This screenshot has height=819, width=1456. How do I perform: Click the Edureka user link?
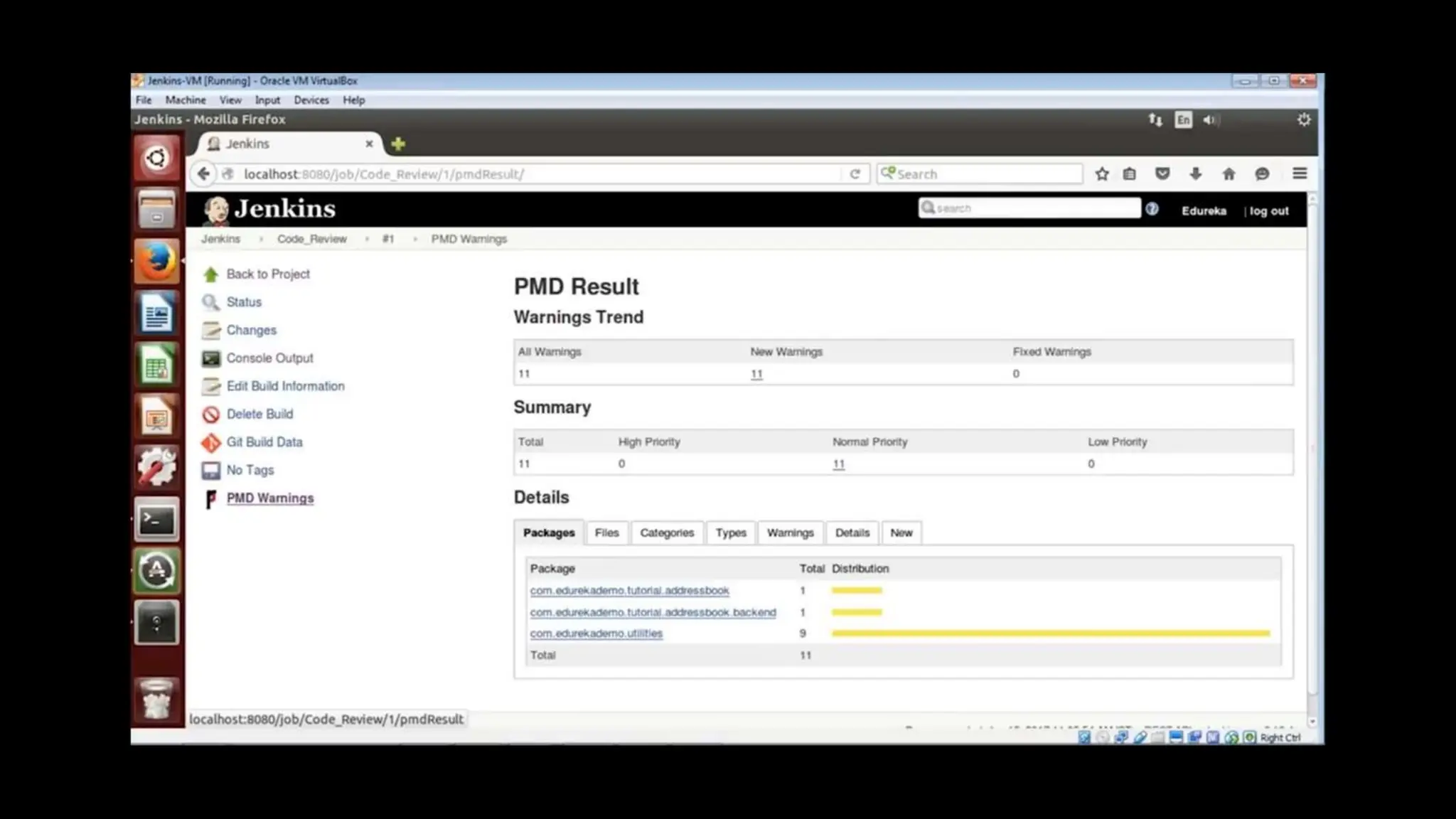tap(1204, 211)
